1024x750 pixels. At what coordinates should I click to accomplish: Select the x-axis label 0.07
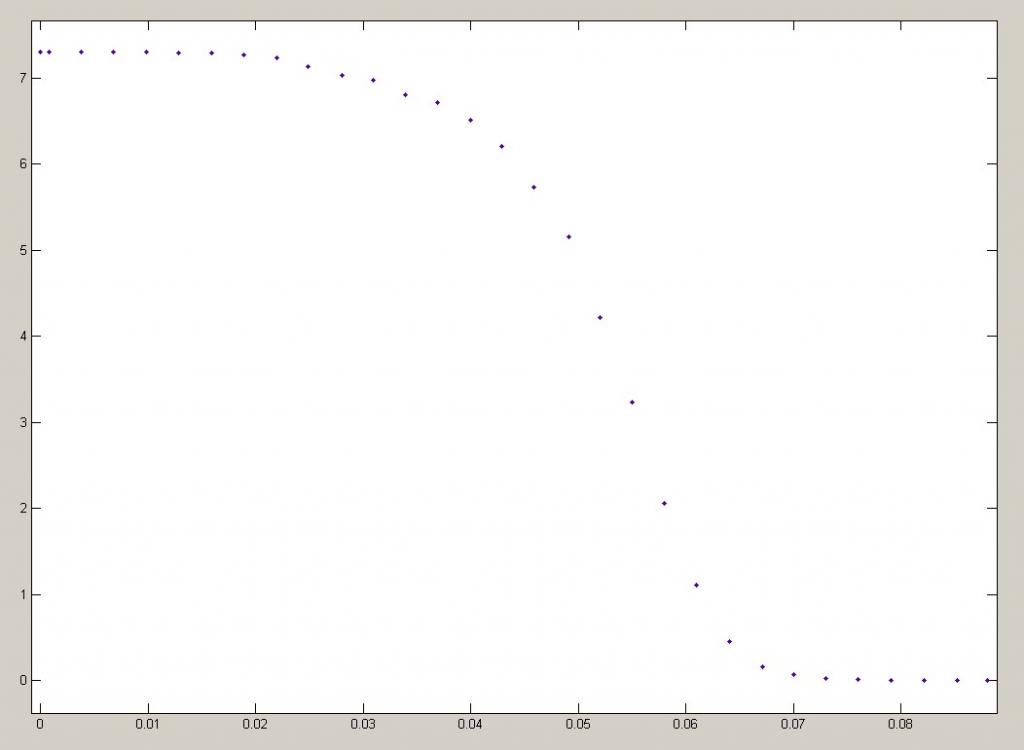click(x=793, y=725)
